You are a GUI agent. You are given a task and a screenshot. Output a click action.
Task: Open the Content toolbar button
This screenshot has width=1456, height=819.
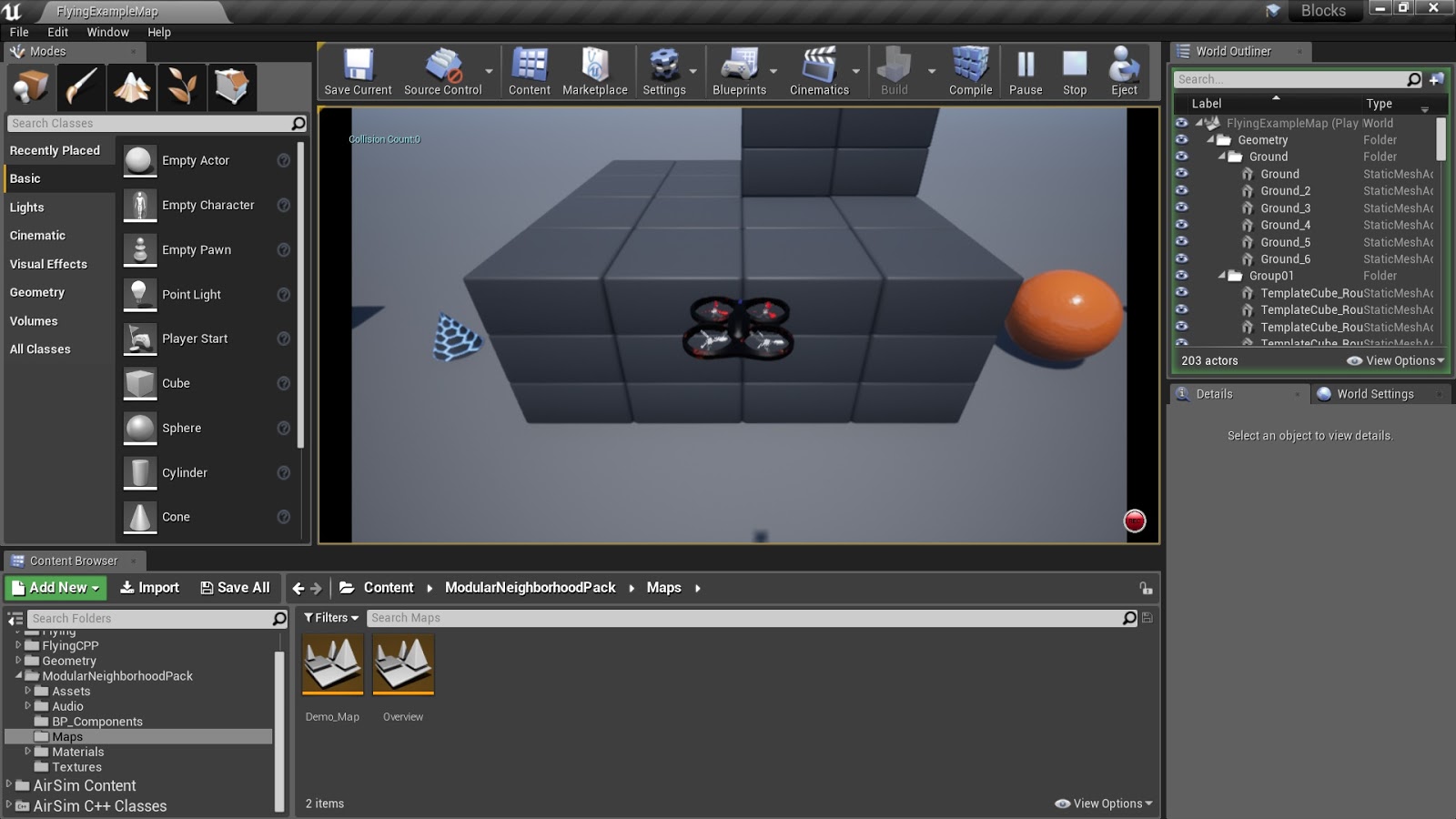pos(530,71)
